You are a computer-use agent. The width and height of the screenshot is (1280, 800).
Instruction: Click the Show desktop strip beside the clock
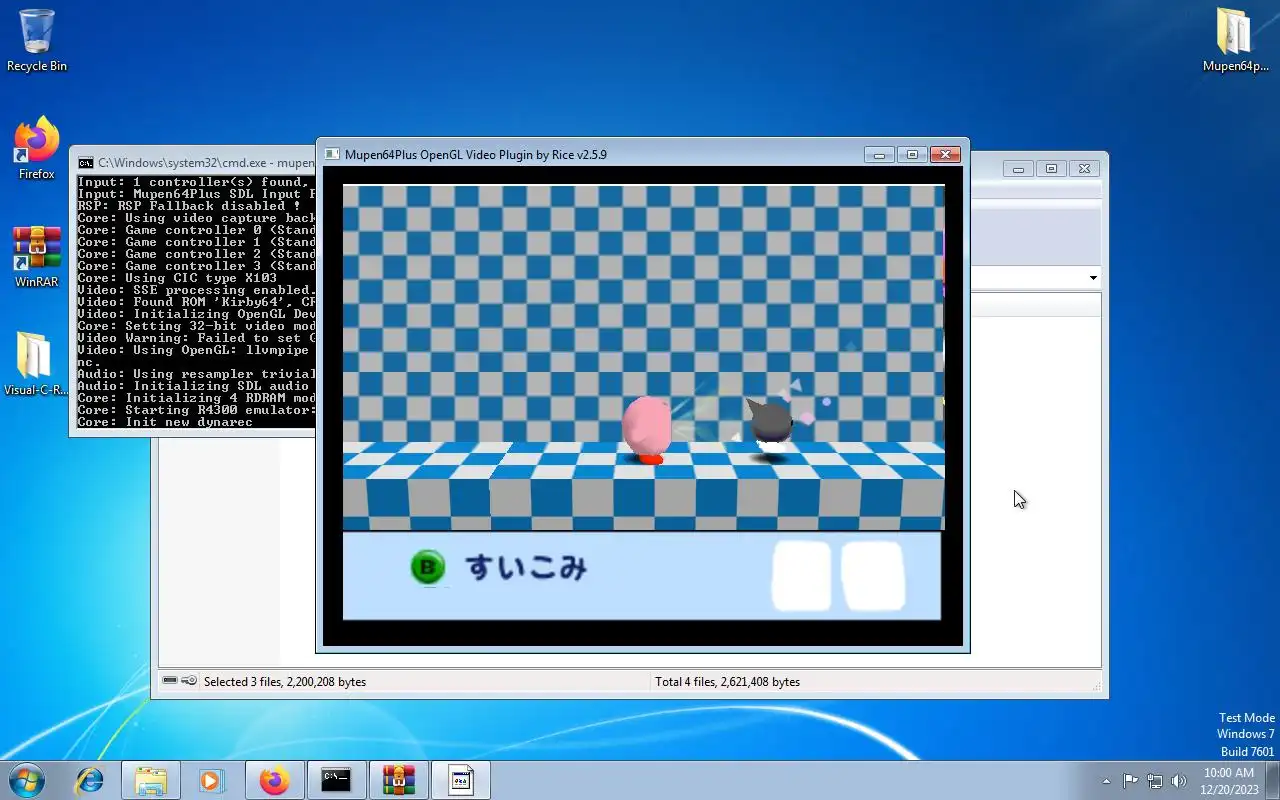[1273, 780]
